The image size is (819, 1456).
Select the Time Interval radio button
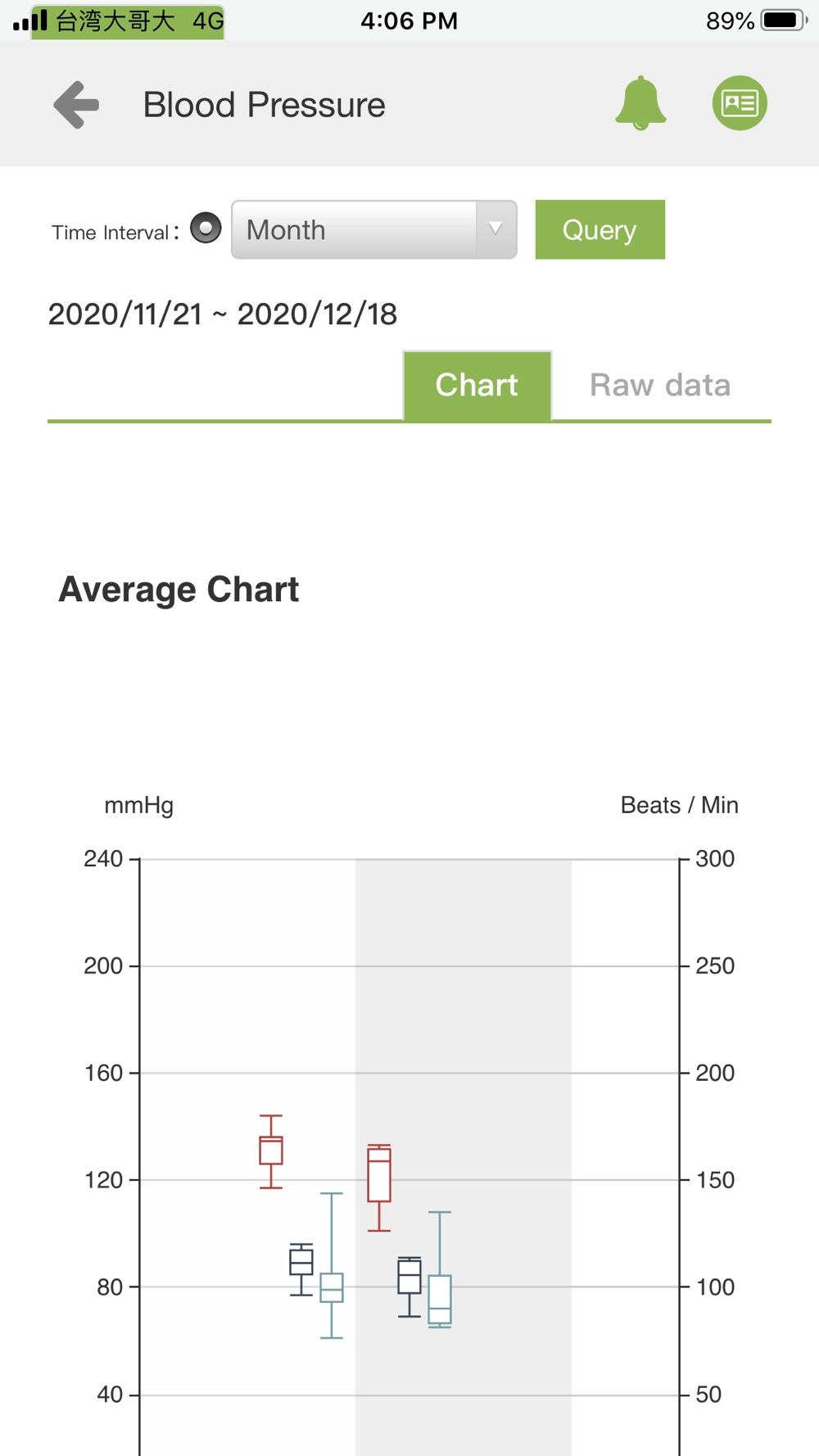click(x=206, y=228)
